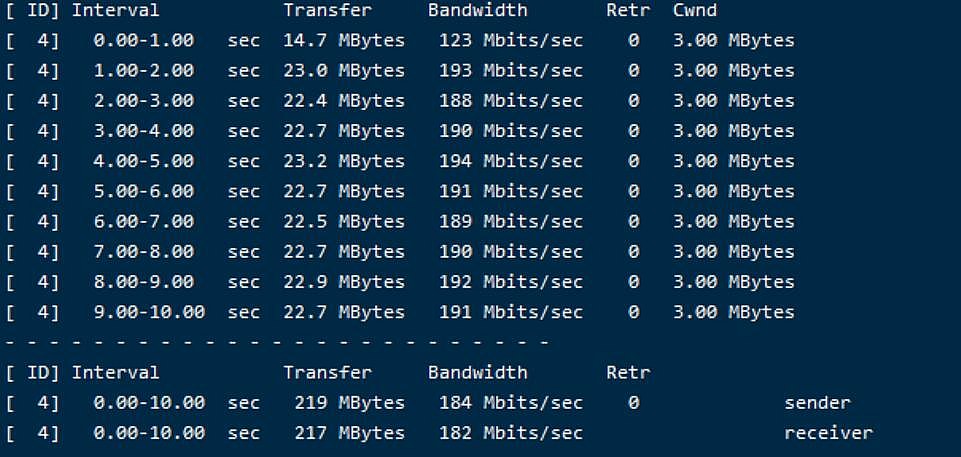The height and width of the screenshot is (457, 961).
Task: Click the Interval column header at top
Action: pyautogui.click(x=115, y=10)
